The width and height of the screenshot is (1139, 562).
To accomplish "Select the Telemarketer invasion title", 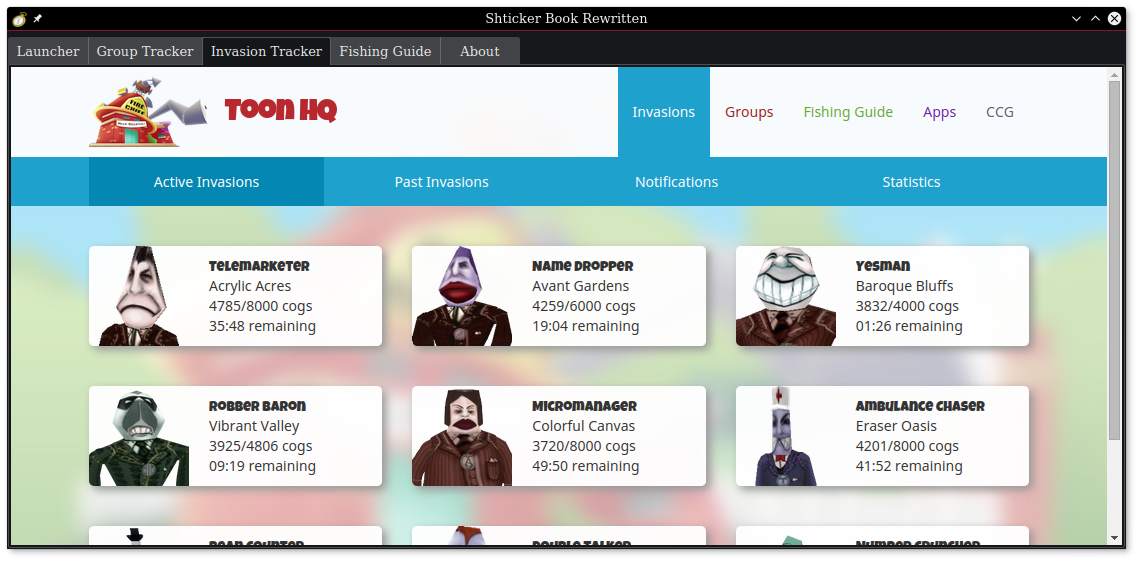I will point(259,266).
